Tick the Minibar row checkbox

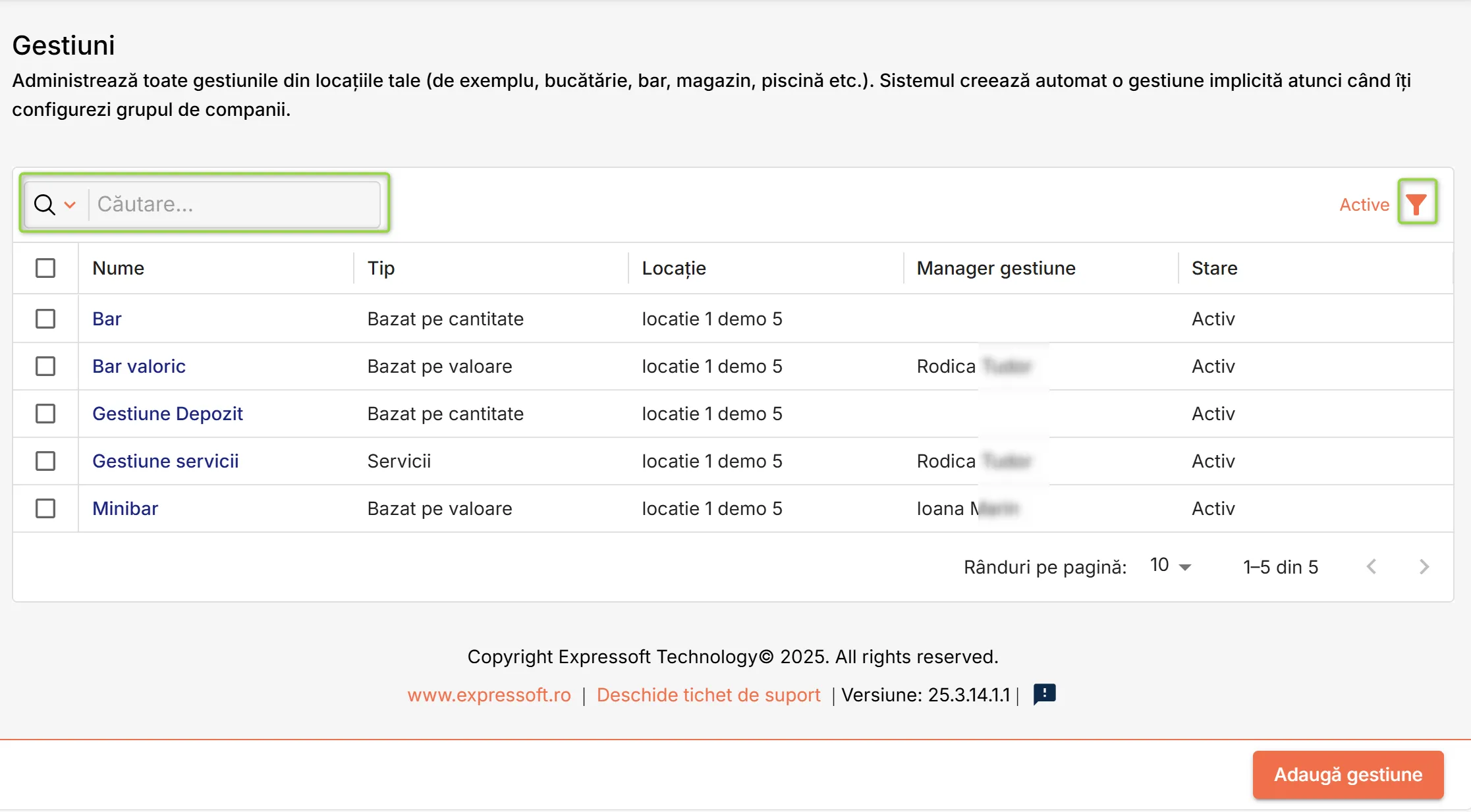pyautogui.click(x=45, y=508)
